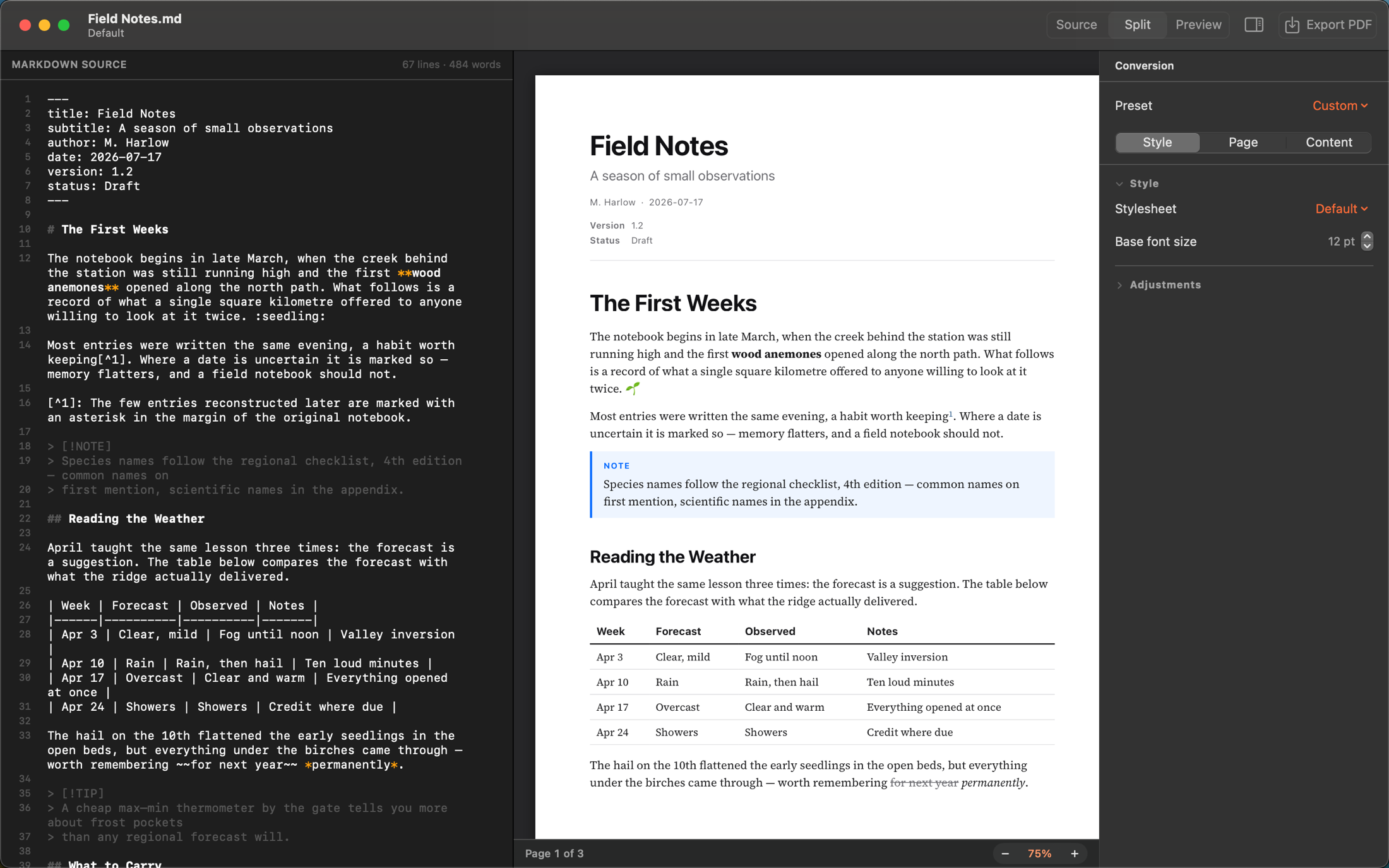Click the NOTE callout label in preview
Image resolution: width=1389 pixels, height=868 pixels.
click(616, 466)
